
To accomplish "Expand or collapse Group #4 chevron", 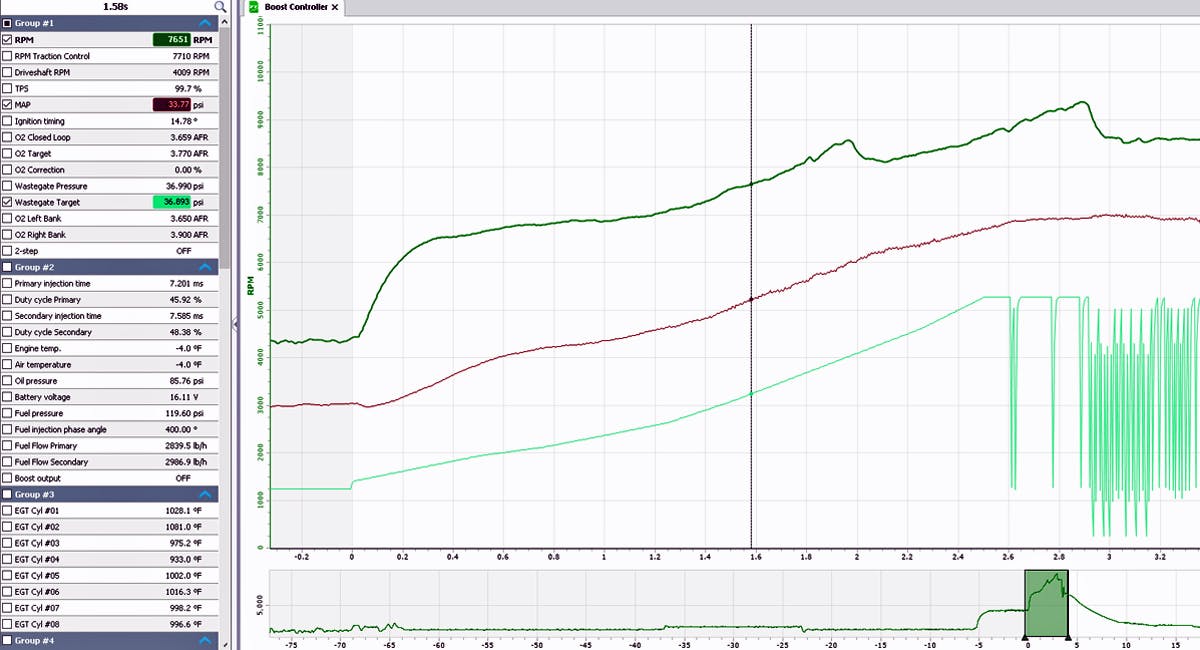I will pos(206,641).
